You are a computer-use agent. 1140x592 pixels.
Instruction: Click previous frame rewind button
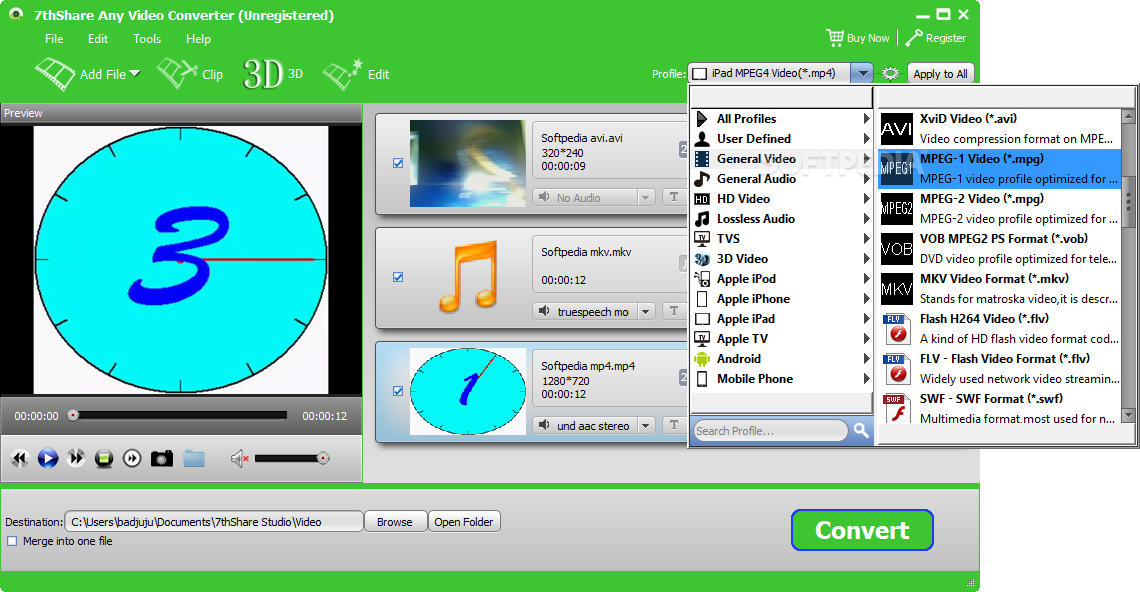20,458
